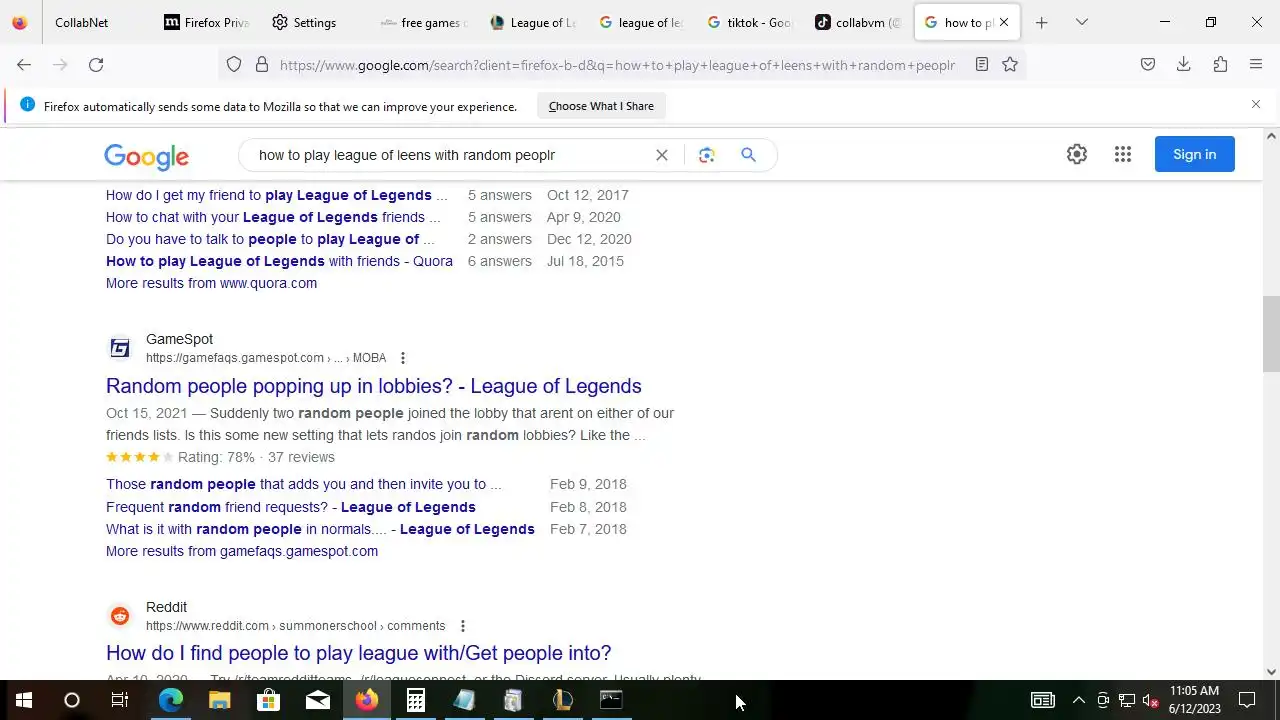Screen dimensions: 1280x720
Task: Reload the current page
Action: (96, 65)
